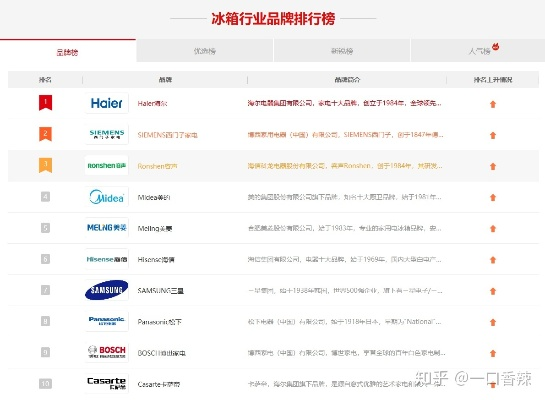Click Ronshen description text in orange
The width and height of the screenshot is (545, 400).
pos(345,166)
